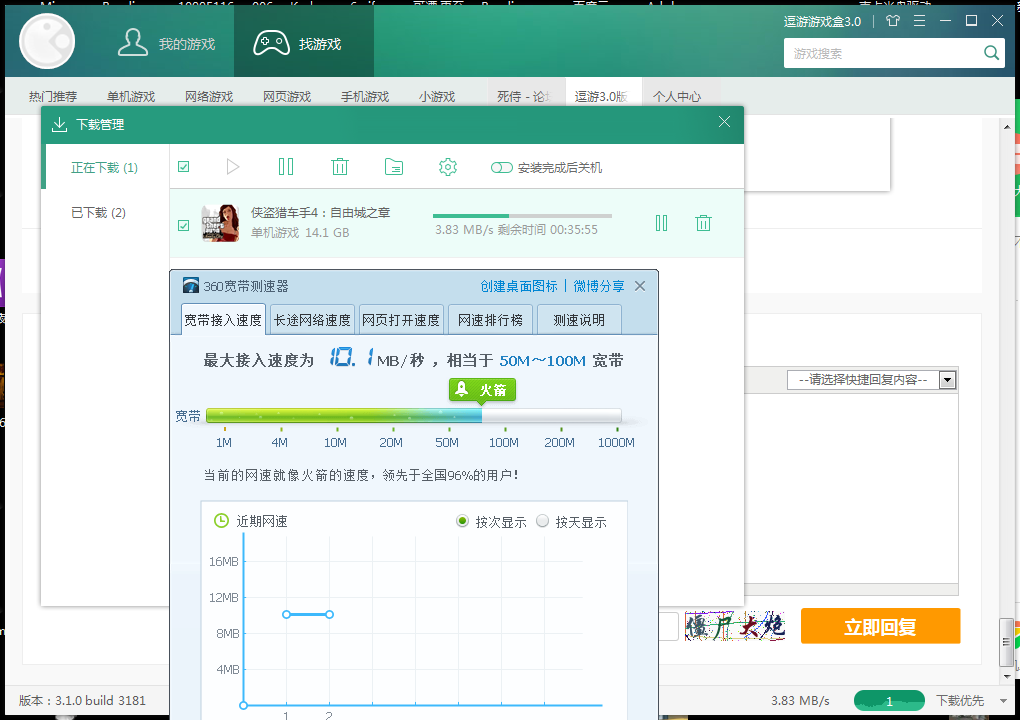1020x720 pixels.
Task: Go to 热门推荐 category
Action: pyautogui.click(x=53, y=96)
